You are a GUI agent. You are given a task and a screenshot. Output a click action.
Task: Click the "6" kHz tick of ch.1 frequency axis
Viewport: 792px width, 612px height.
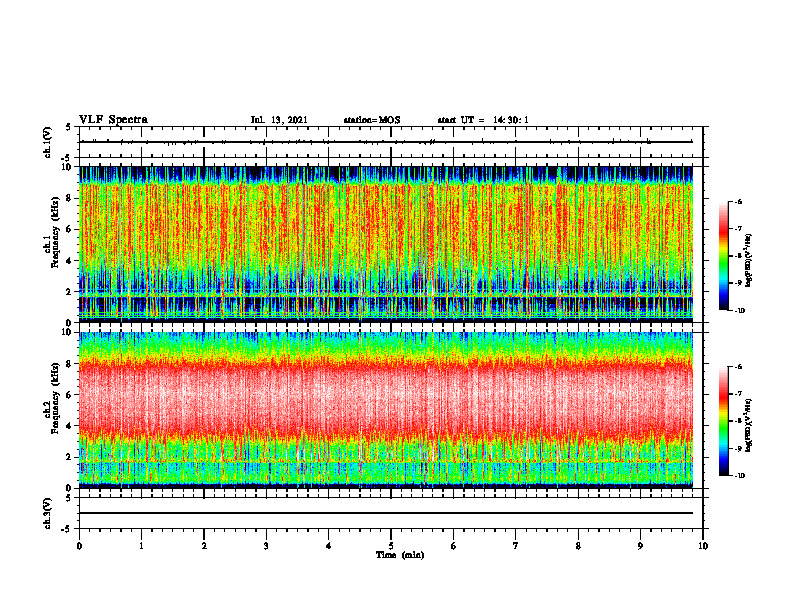70,229
